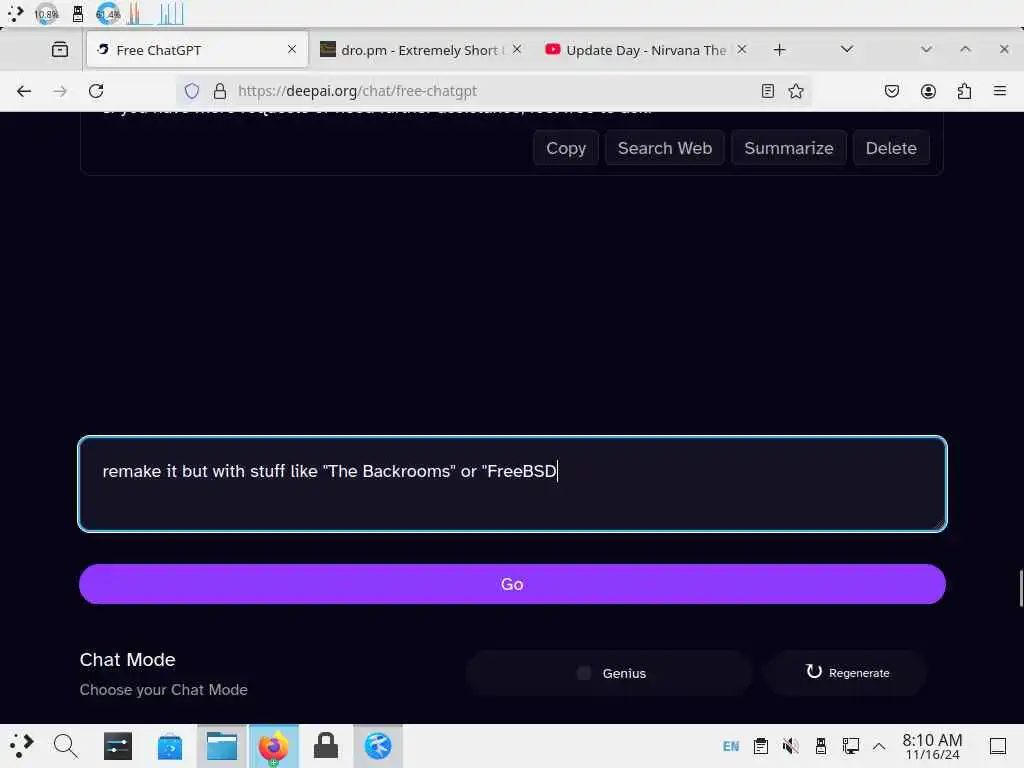This screenshot has width=1024, height=768.
Task: Open the taskbar search magnifier
Action: coord(65,746)
